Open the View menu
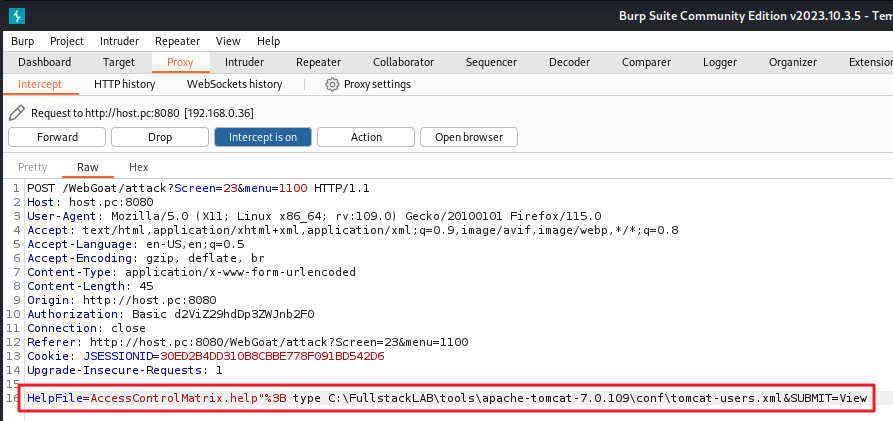Image resolution: width=893 pixels, height=421 pixels. 228,41
